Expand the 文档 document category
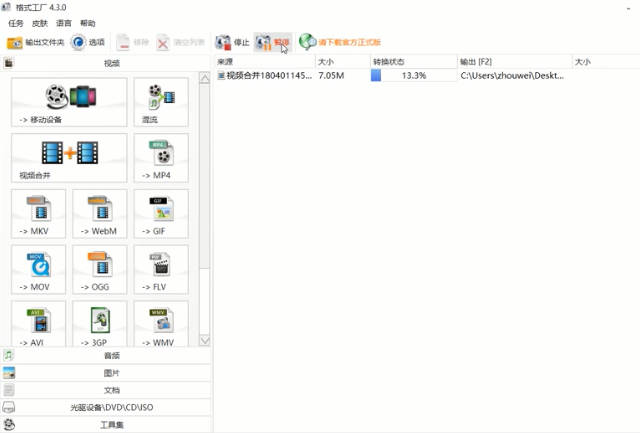Screen dimensions: 640x433 coord(106,390)
